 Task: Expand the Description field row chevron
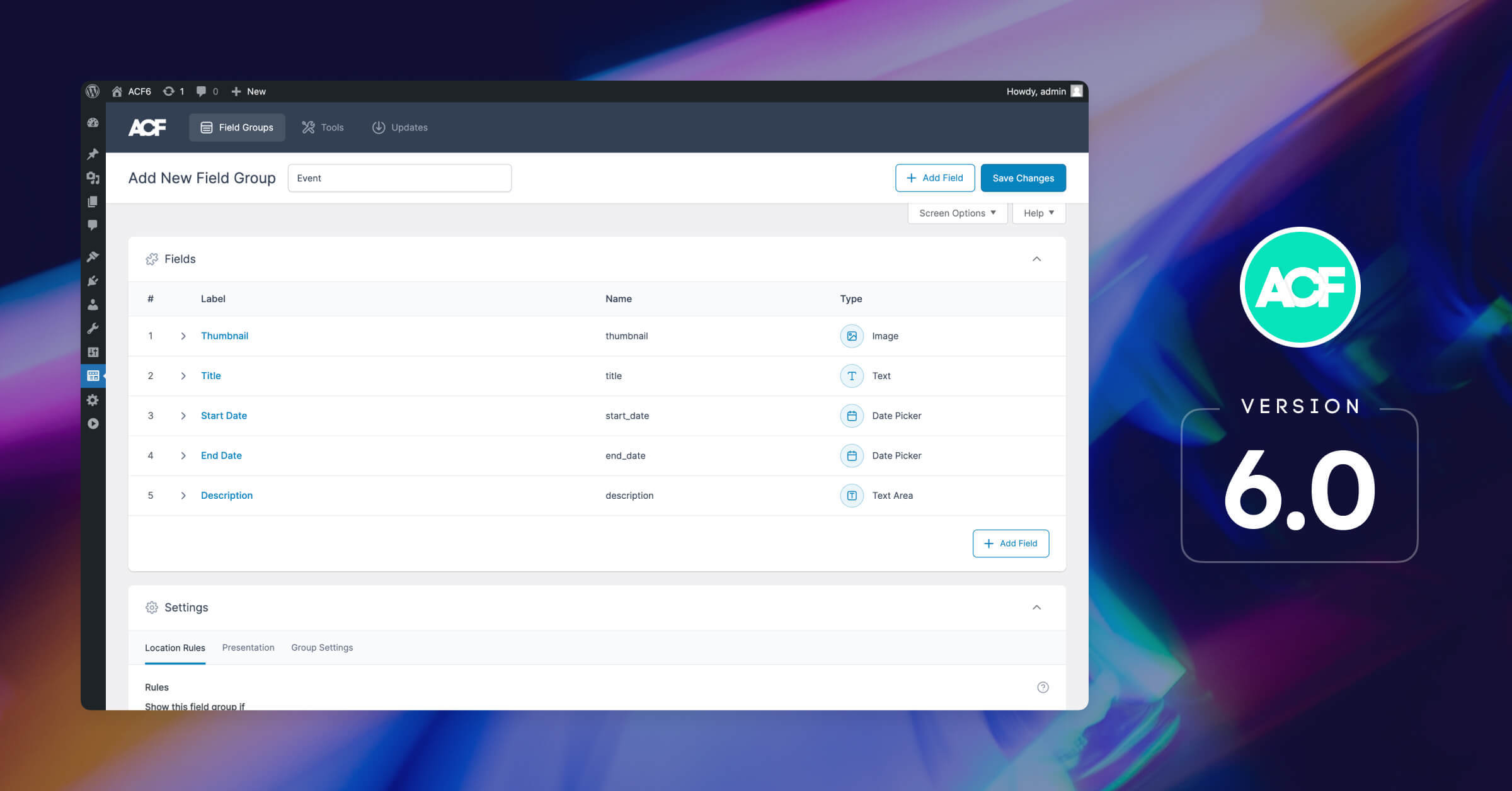point(183,496)
